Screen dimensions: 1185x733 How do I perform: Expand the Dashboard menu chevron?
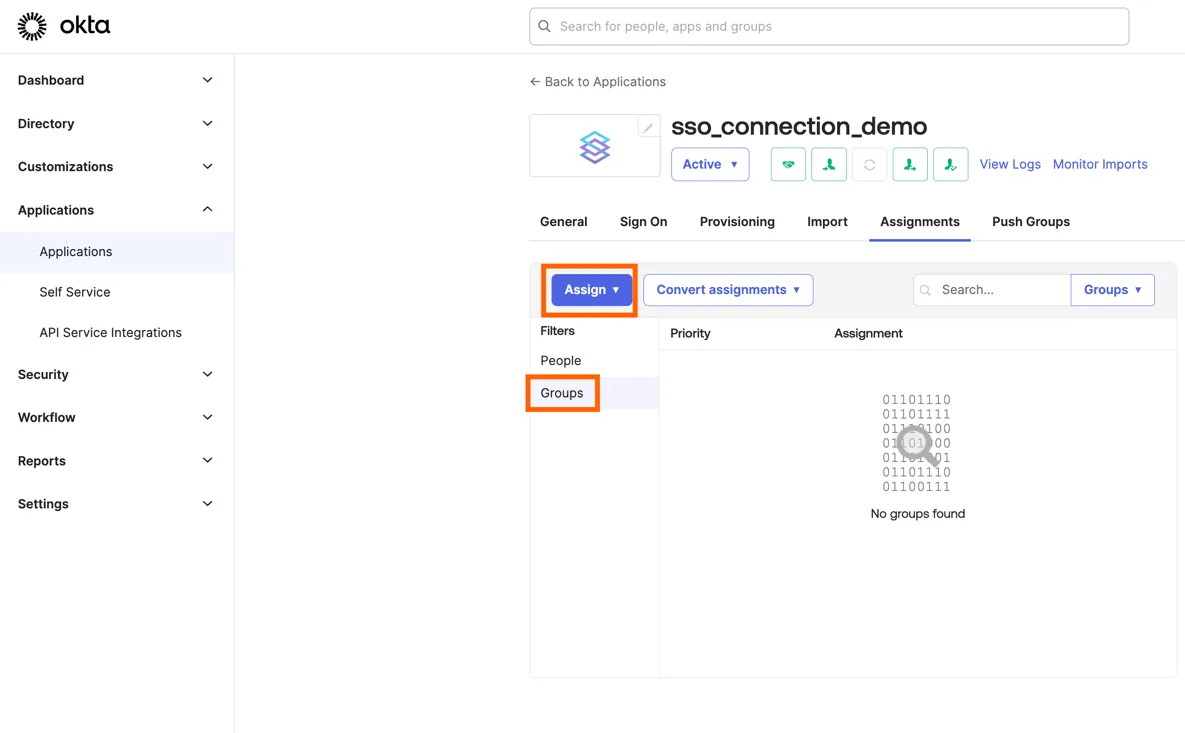[x=207, y=80]
